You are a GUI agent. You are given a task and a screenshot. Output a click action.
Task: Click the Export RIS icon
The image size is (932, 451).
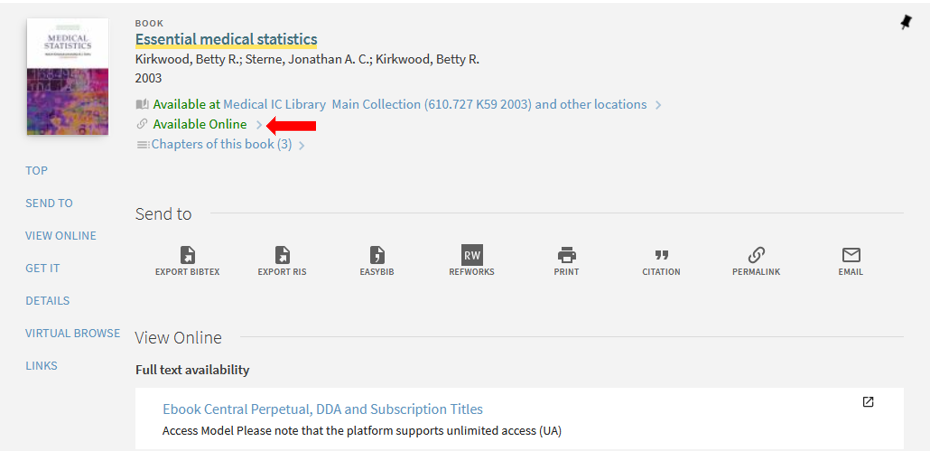282,255
